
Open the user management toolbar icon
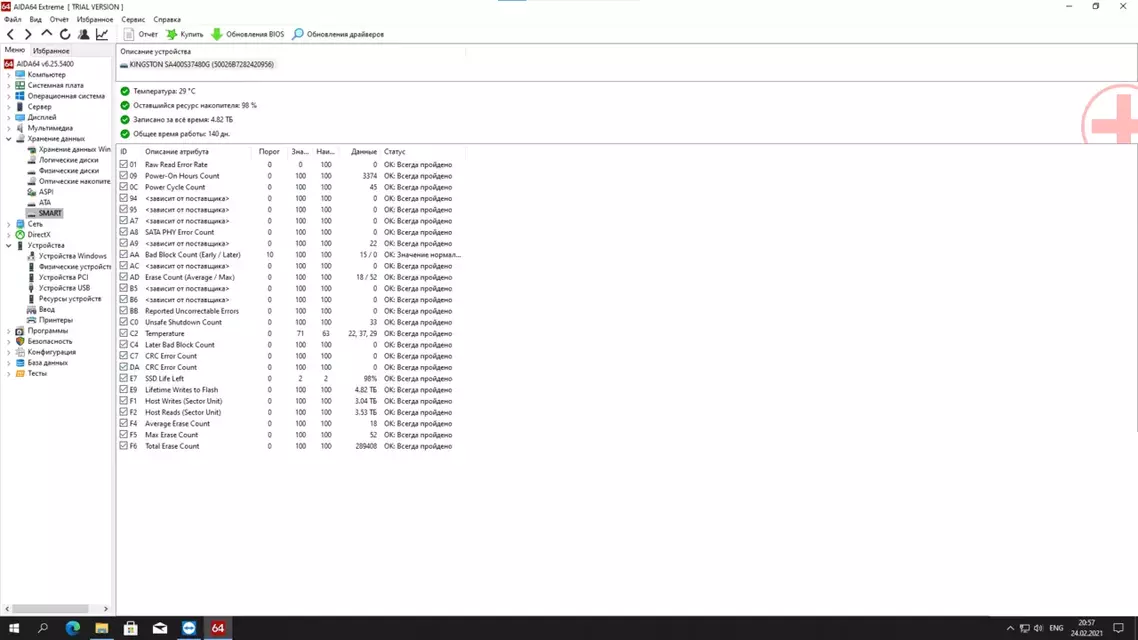tap(83, 34)
